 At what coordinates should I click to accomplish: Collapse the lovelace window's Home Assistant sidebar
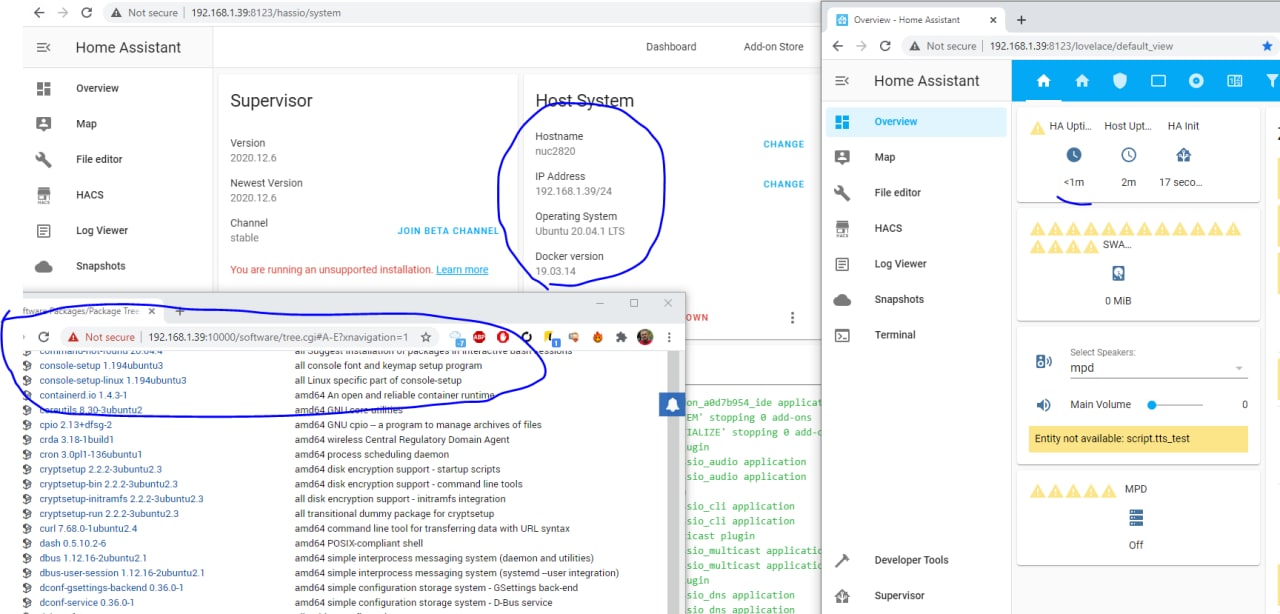(x=842, y=81)
